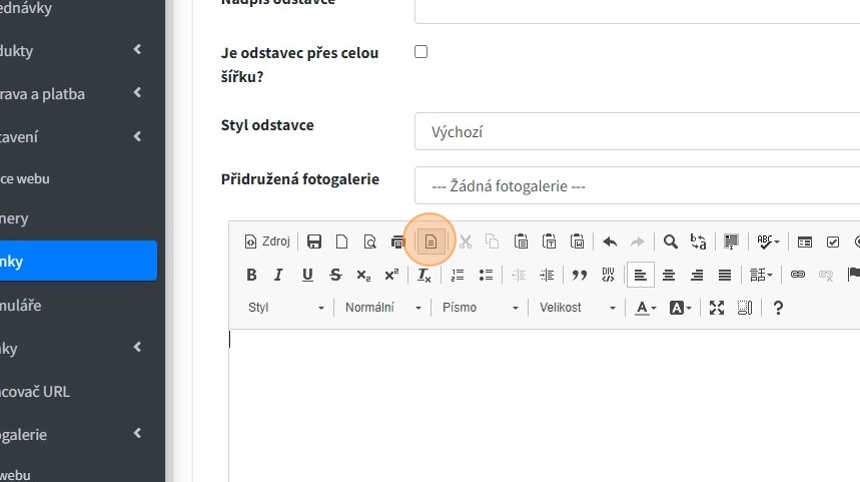
Task: Check 'Je odstavec přes celou šířku?' checkbox
Action: [x=421, y=52]
